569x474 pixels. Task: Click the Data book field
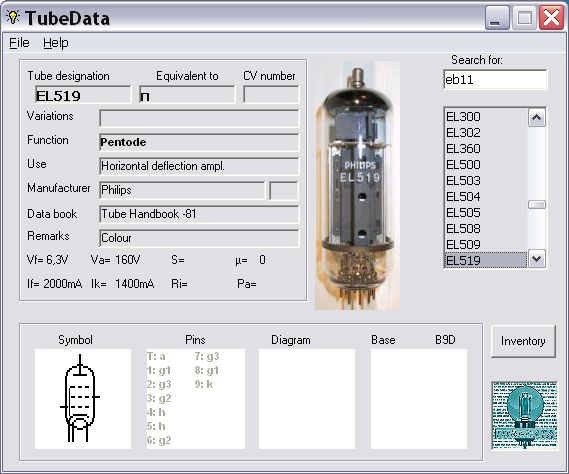tap(199, 214)
